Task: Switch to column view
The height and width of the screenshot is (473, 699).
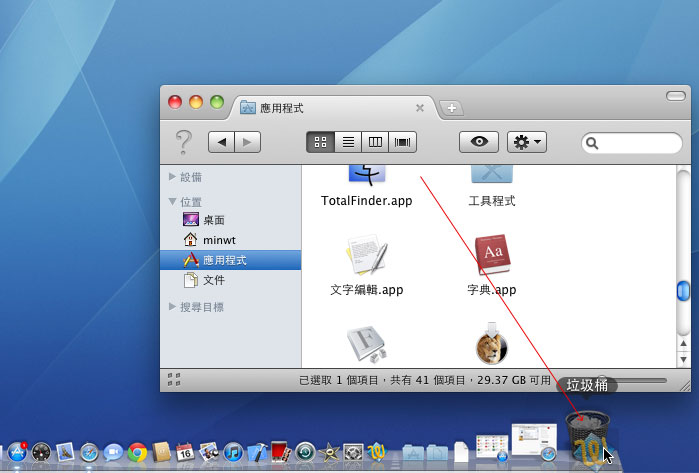Action: 375,142
